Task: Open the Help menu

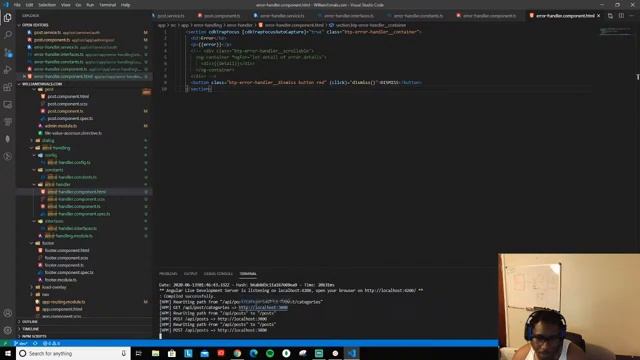Action: [125, 5]
